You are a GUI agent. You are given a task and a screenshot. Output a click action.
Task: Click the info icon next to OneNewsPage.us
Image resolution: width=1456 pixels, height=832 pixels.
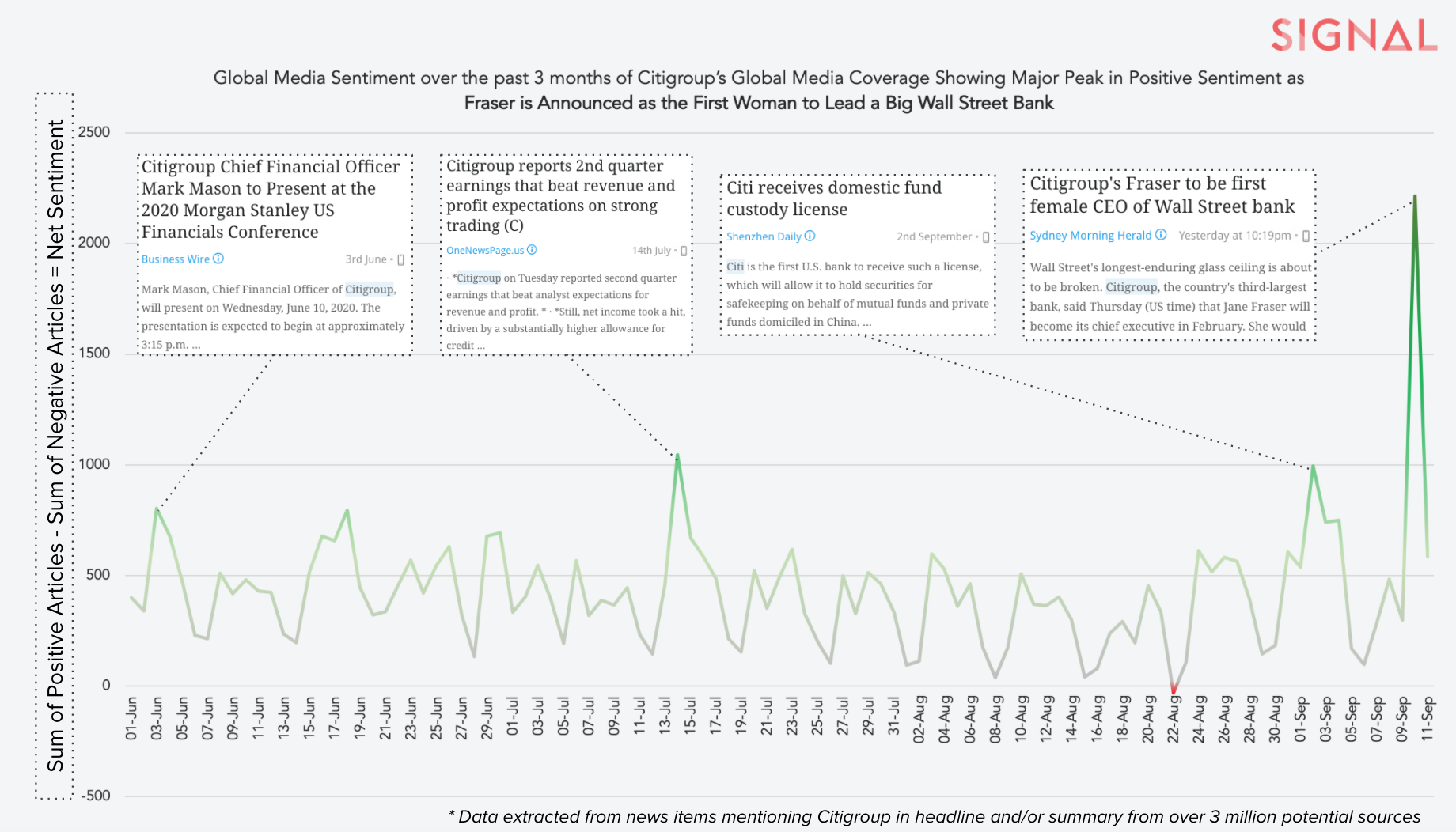(532, 250)
